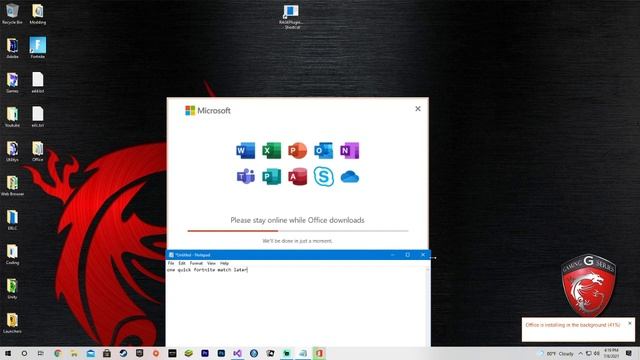Image resolution: width=640 pixels, height=360 pixels.
Task: Click the Microsoft logo in the installer
Action: [x=208, y=111]
